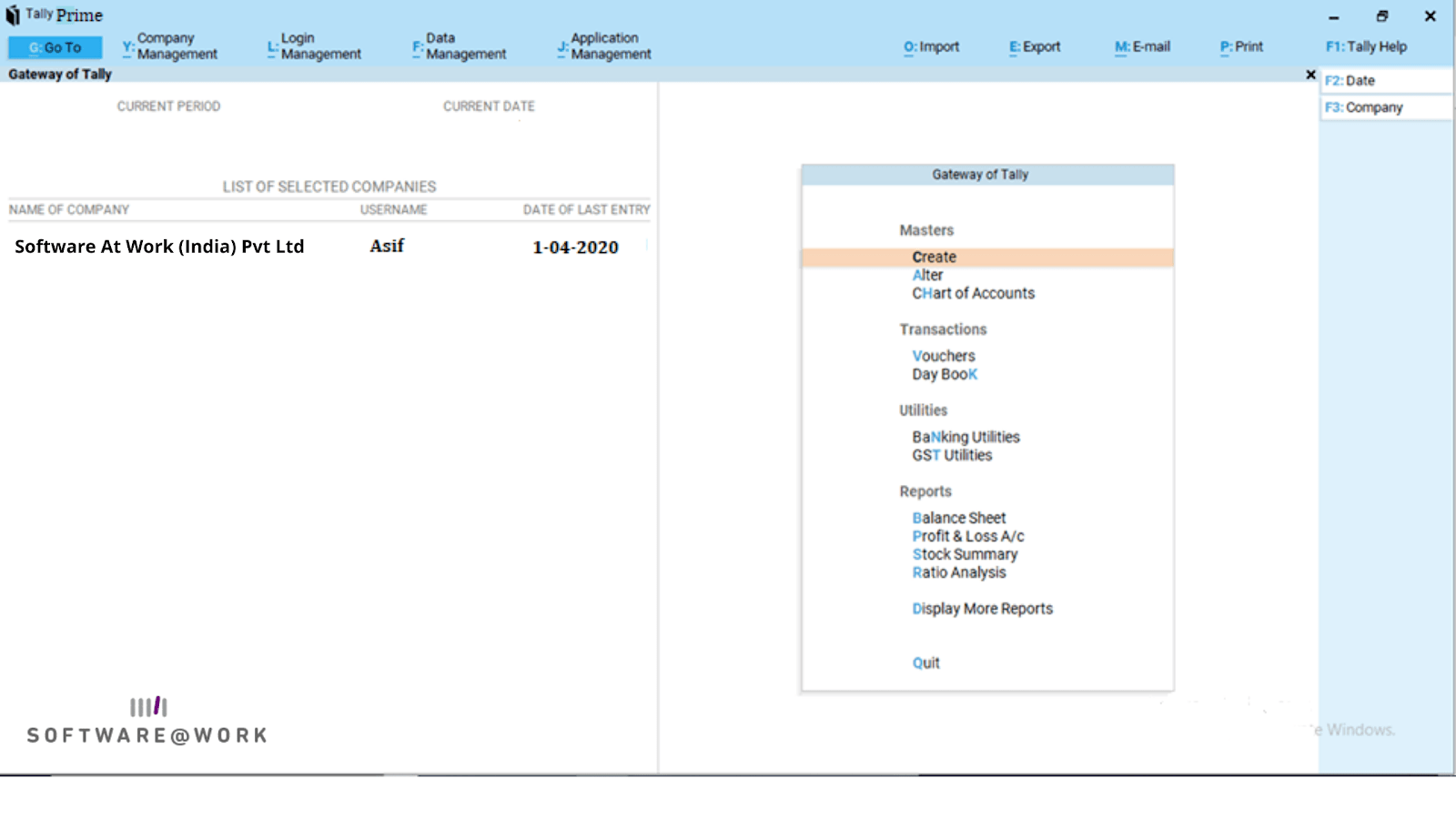
Task: Open Stock Summary report
Action: click(x=965, y=554)
